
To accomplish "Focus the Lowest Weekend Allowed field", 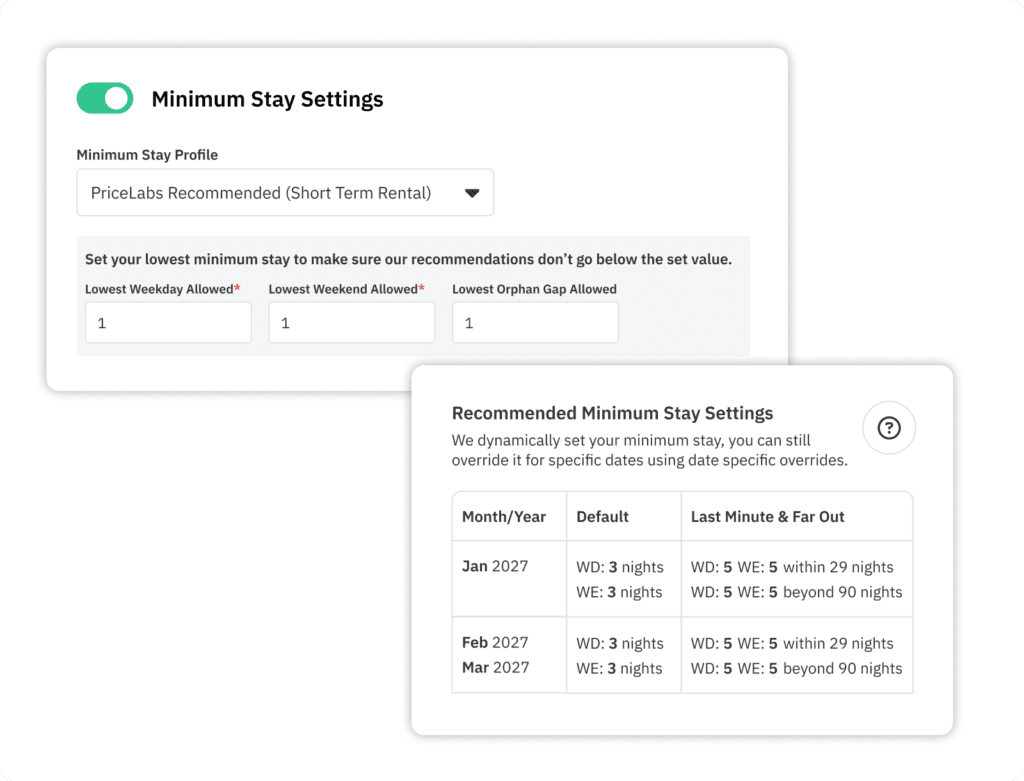I will click(351, 323).
